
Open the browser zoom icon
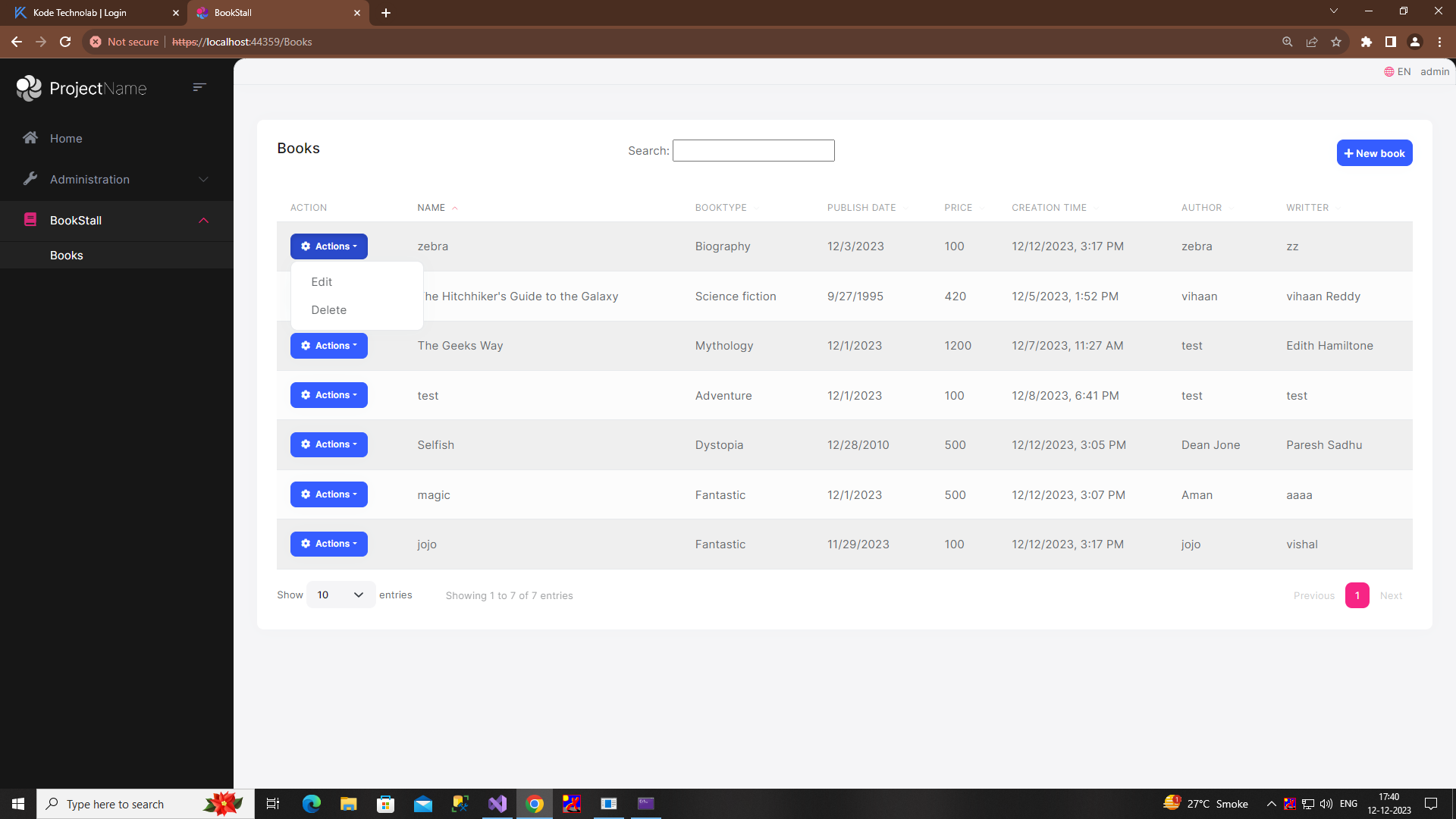coord(1288,42)
